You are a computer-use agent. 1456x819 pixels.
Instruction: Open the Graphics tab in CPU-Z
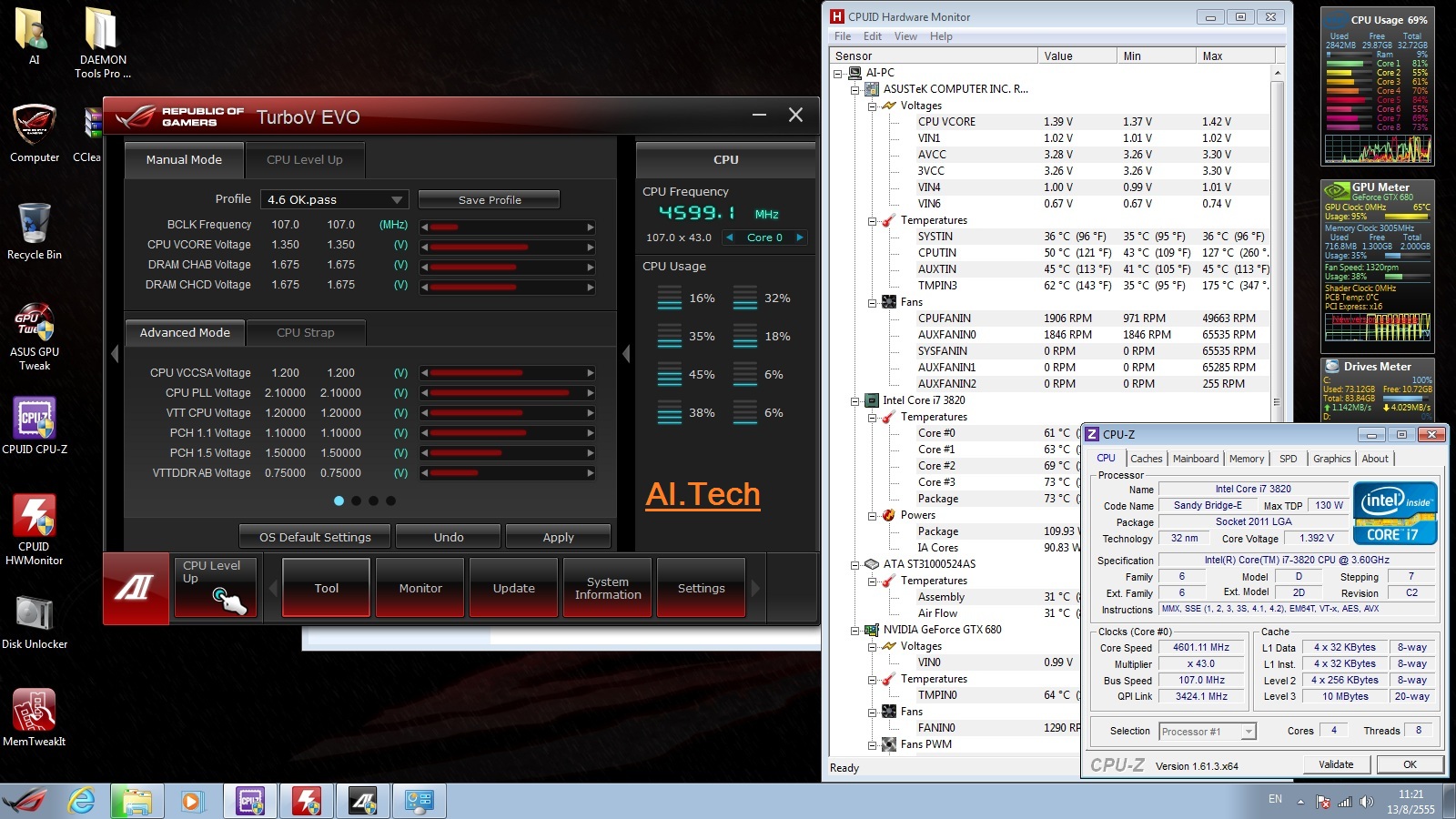coord(1331,459)
